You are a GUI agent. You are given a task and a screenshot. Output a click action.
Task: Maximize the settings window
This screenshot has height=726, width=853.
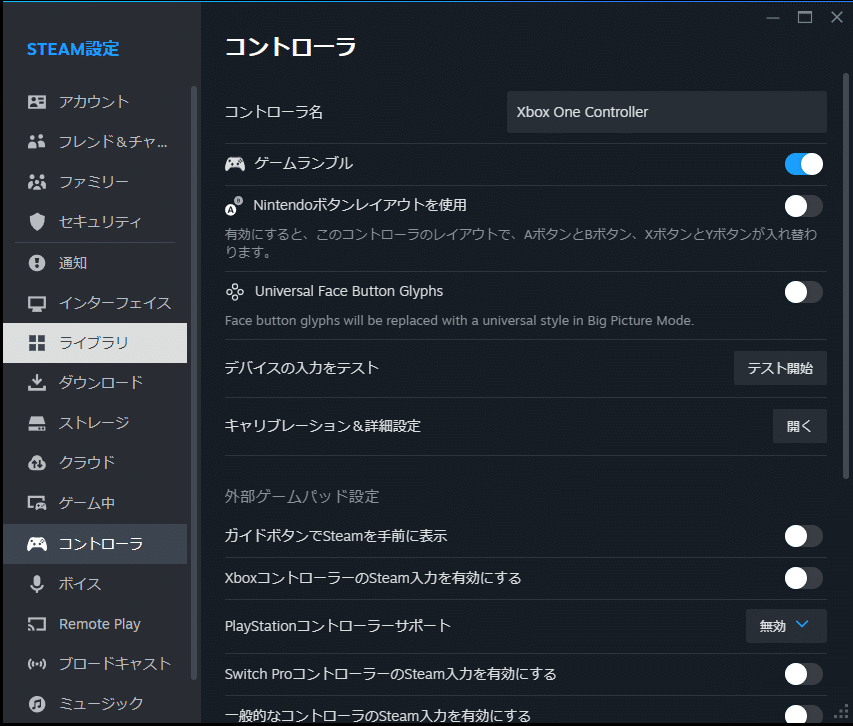pyautogui.click(x=805, y=17)
